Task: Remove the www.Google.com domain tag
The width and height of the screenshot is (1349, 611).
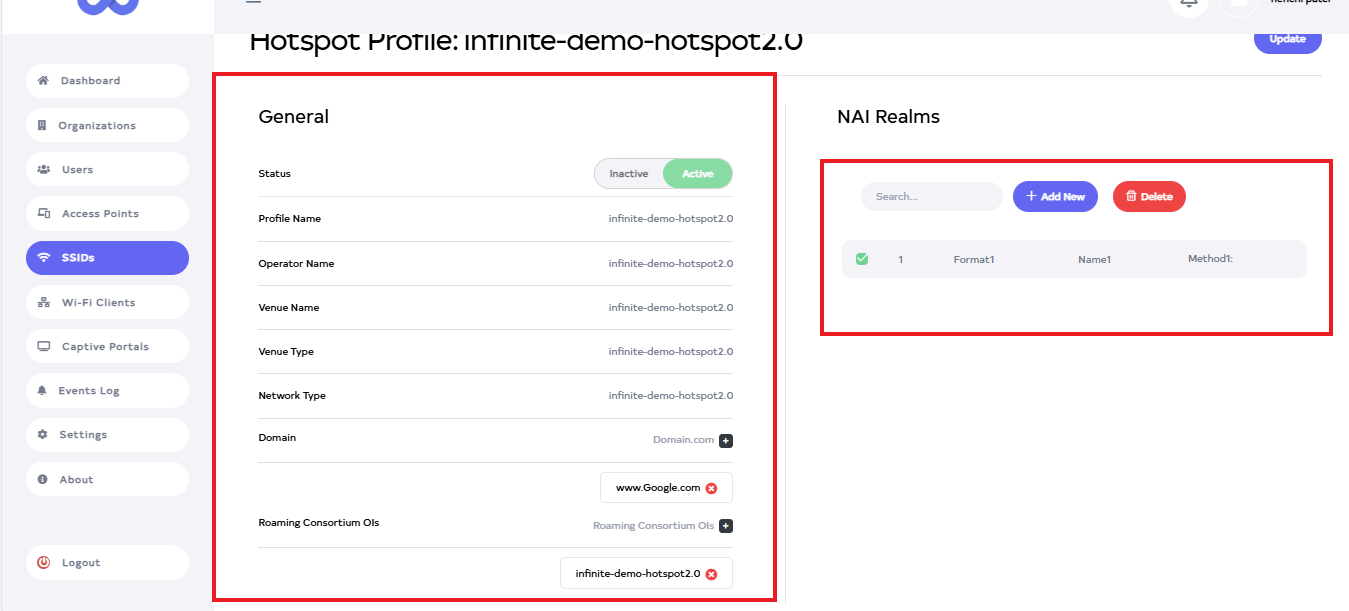Action: (x=711, y=488)
